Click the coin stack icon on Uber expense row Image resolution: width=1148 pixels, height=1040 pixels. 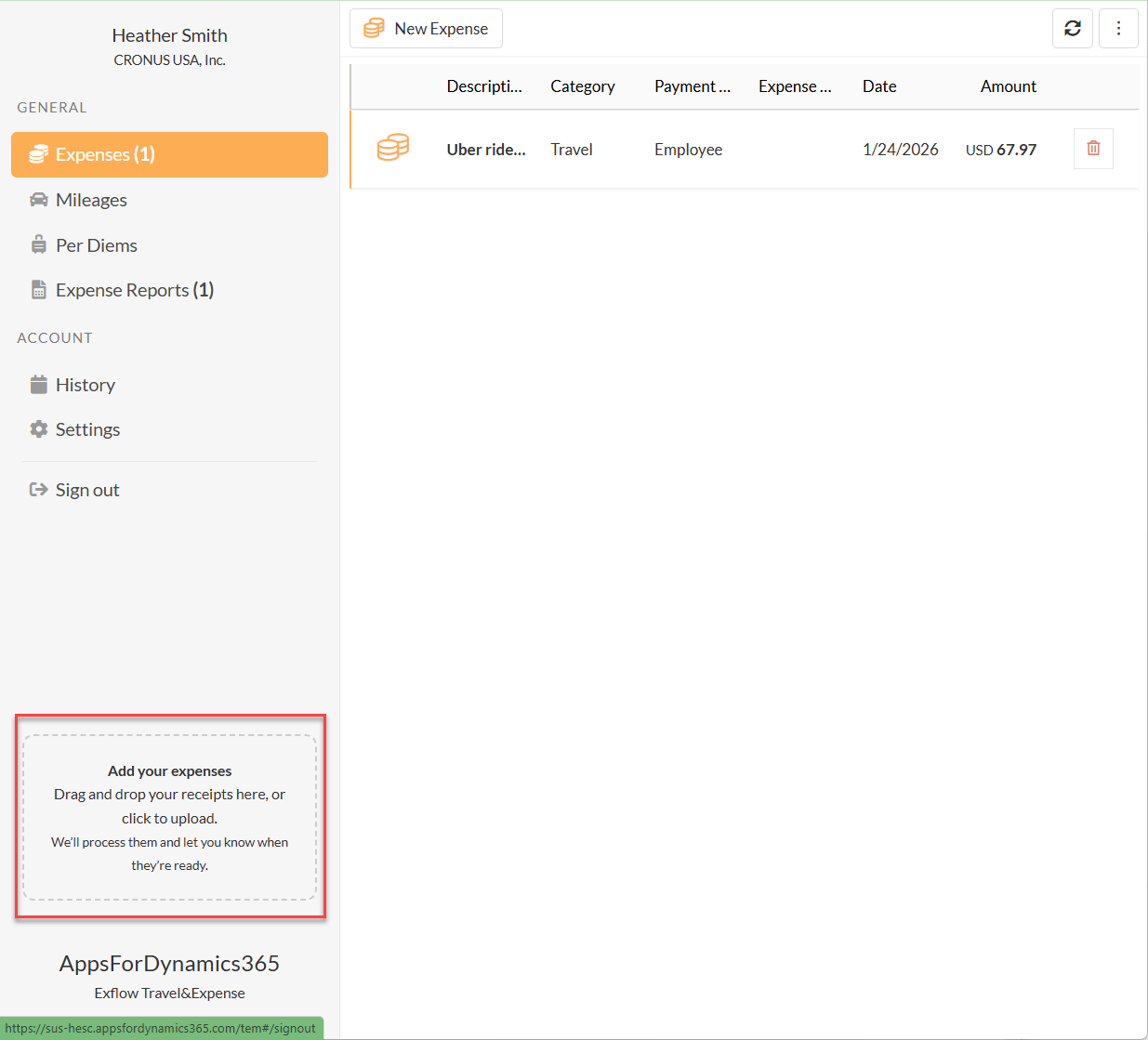click(393, 149)
